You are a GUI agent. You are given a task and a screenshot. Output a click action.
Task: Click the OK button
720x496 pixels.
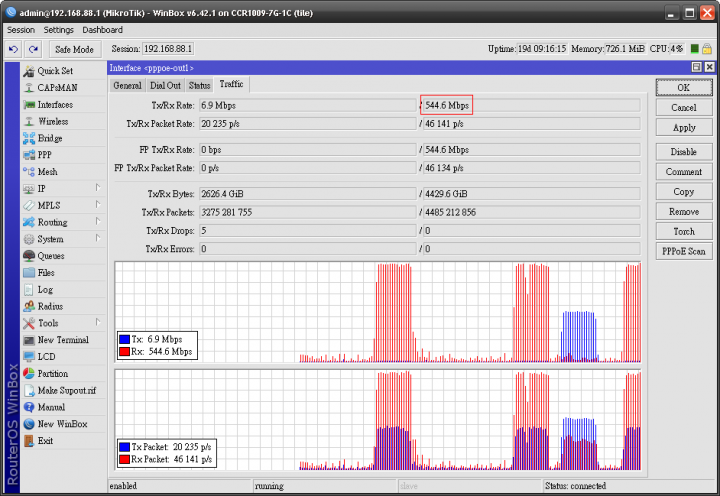point(684,87)
